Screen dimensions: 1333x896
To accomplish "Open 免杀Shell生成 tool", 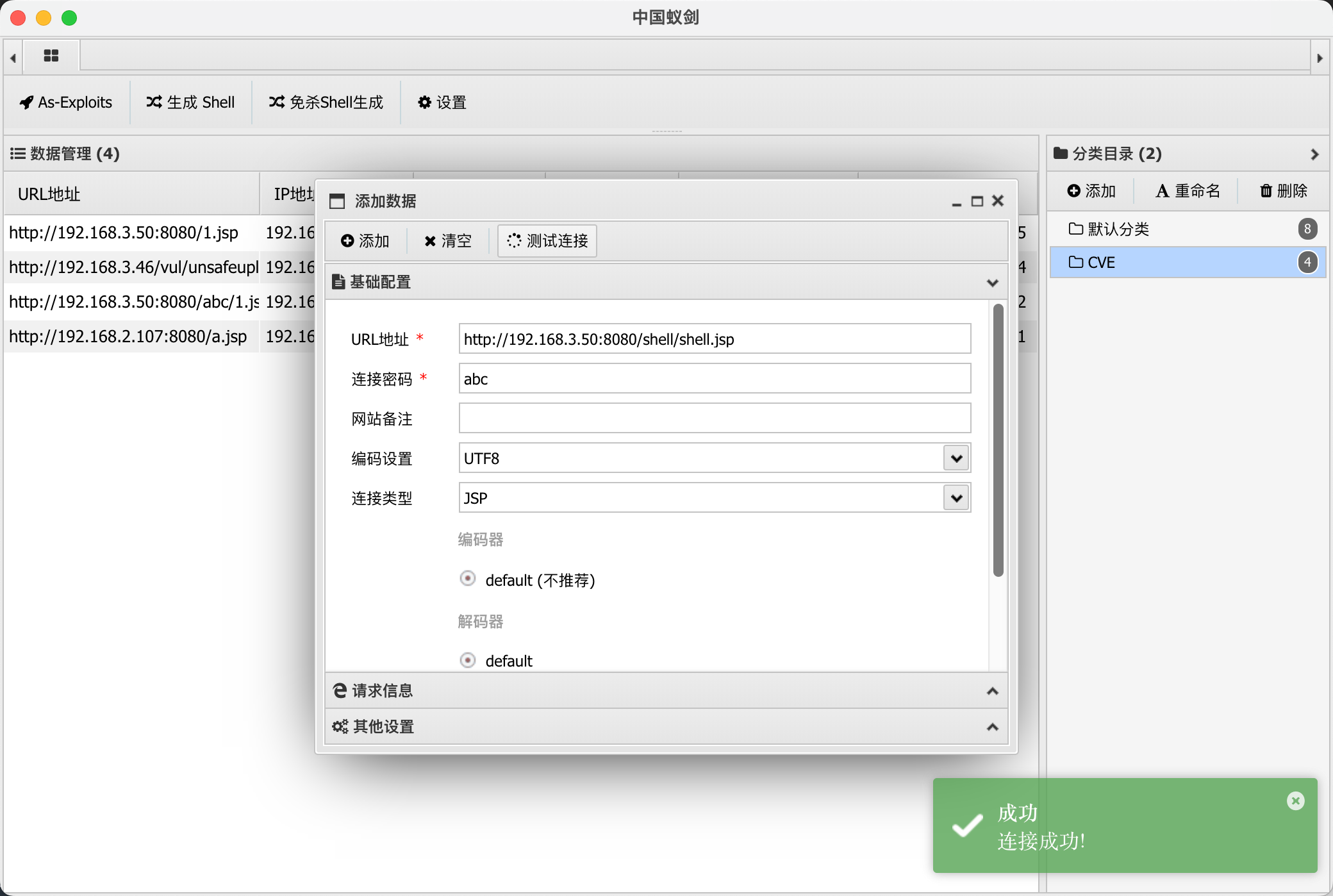I will tap(326, 103).
